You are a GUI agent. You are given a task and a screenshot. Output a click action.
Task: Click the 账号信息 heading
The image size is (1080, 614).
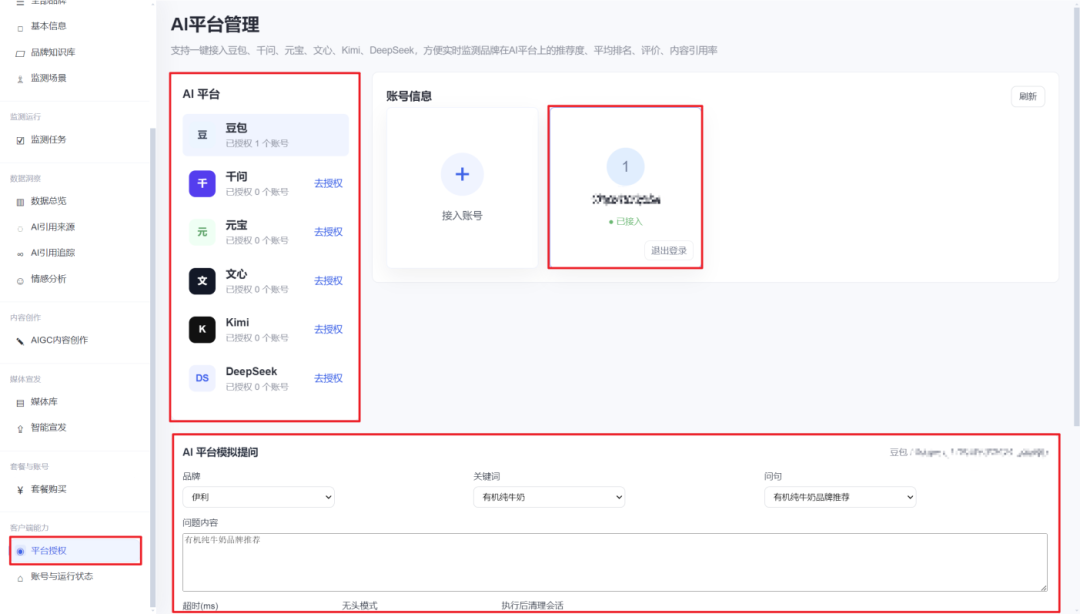pyautogui.click(x=409, y=96)
